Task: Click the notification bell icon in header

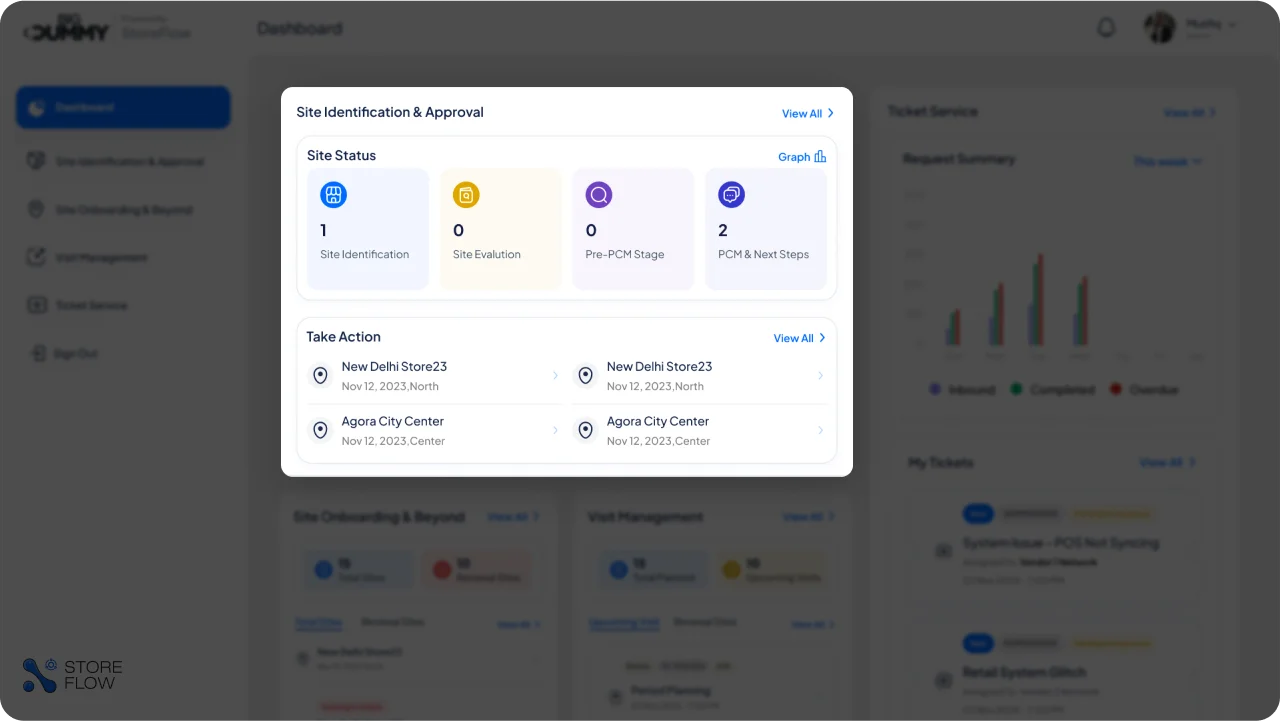Action: 1106,28
